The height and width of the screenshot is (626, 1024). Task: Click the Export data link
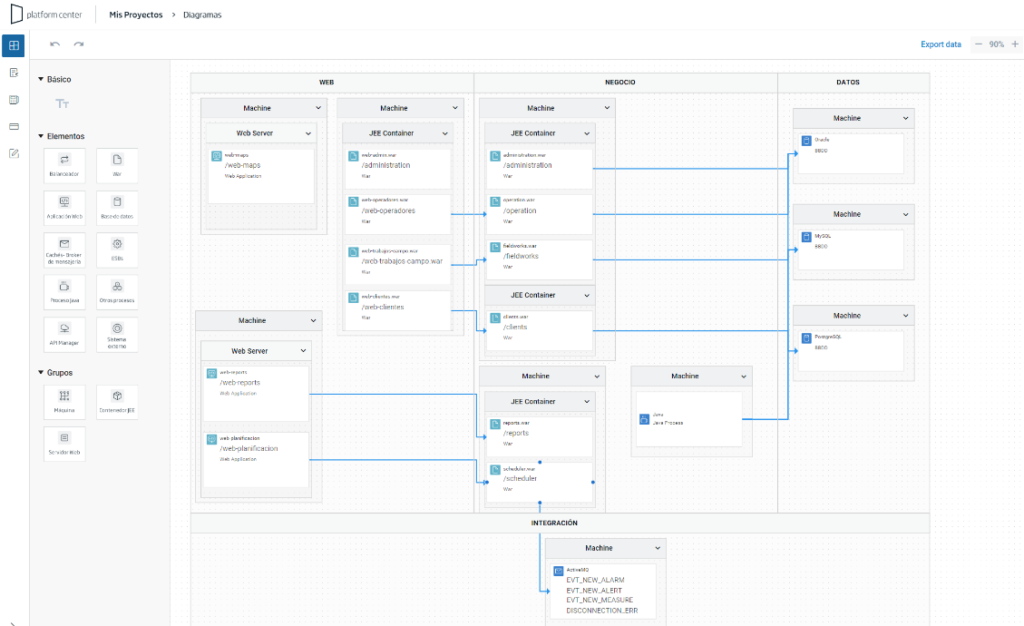(941, 44)
